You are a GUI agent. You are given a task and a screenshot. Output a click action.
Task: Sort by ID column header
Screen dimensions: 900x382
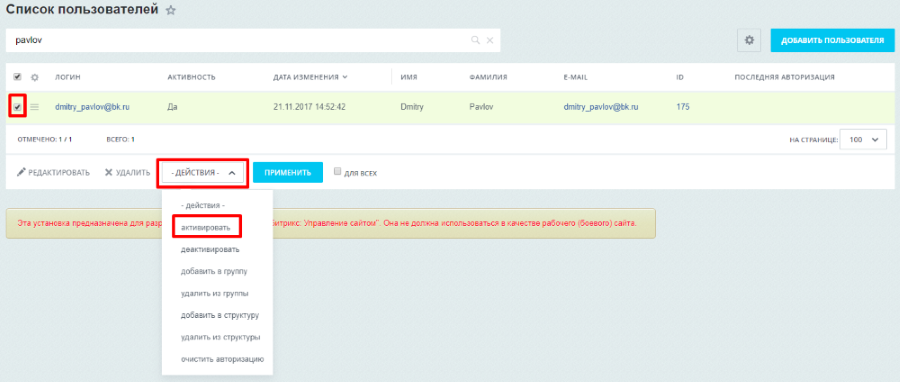click(x=680, y=77)
